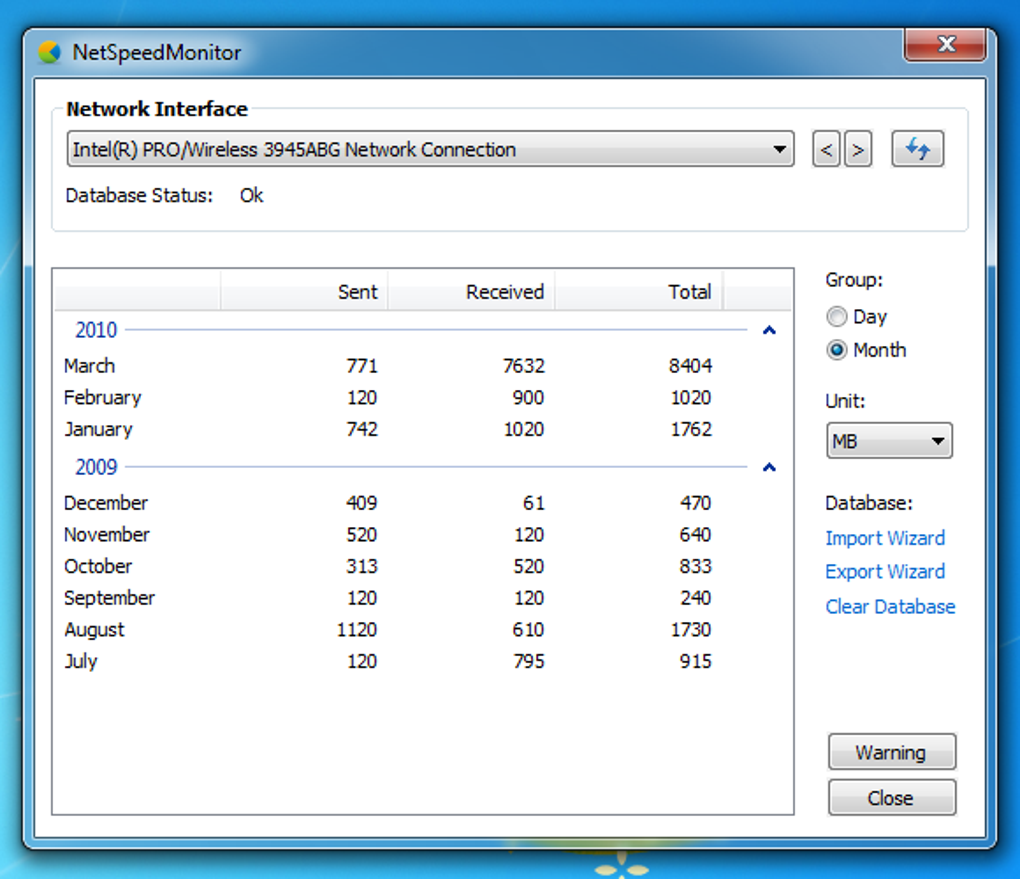Viewport: 1020px width, 879px height.
Task: Click March total value 8404
Action: pos(690,366)
